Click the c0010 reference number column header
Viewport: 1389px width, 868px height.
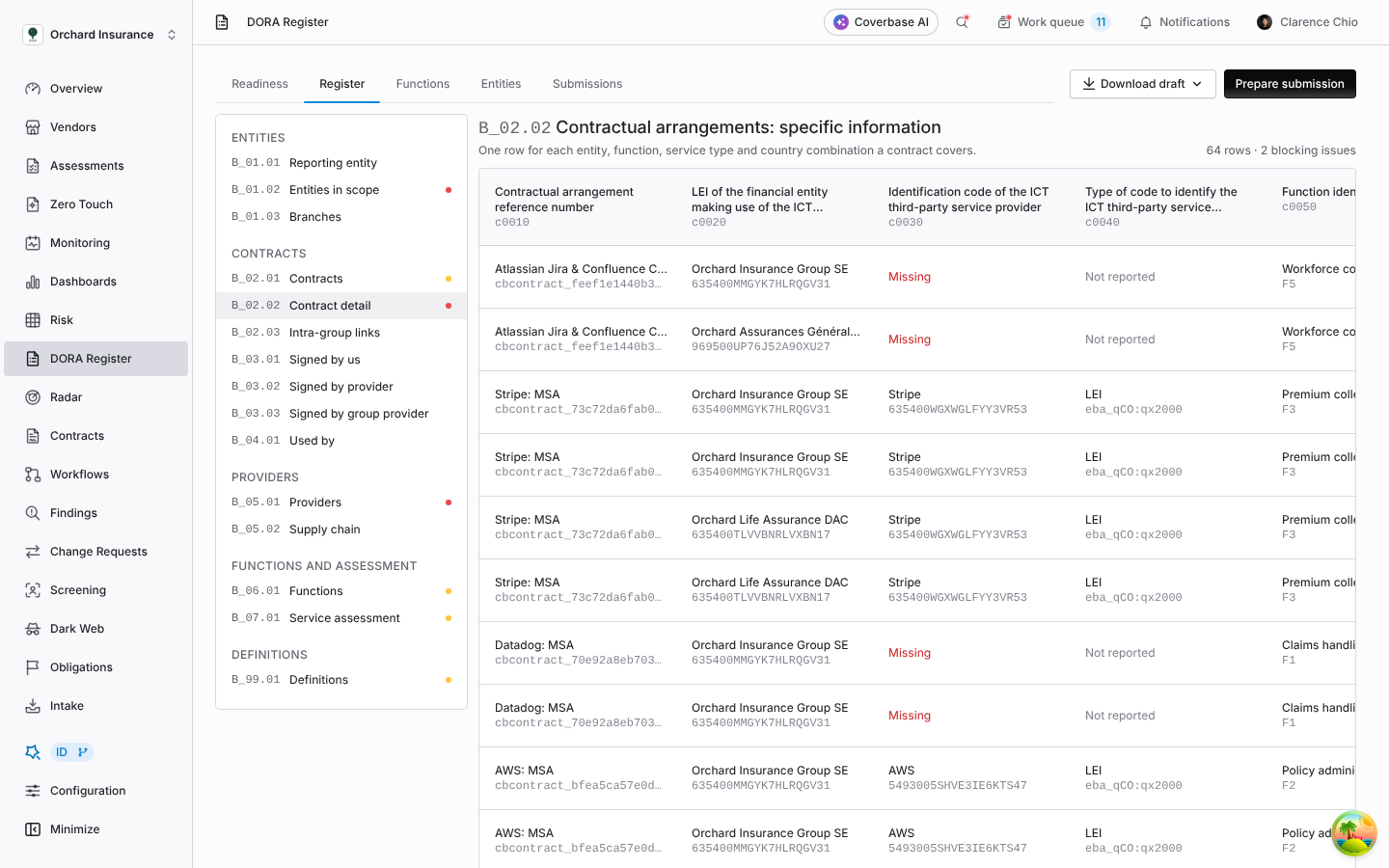point(578,207)
